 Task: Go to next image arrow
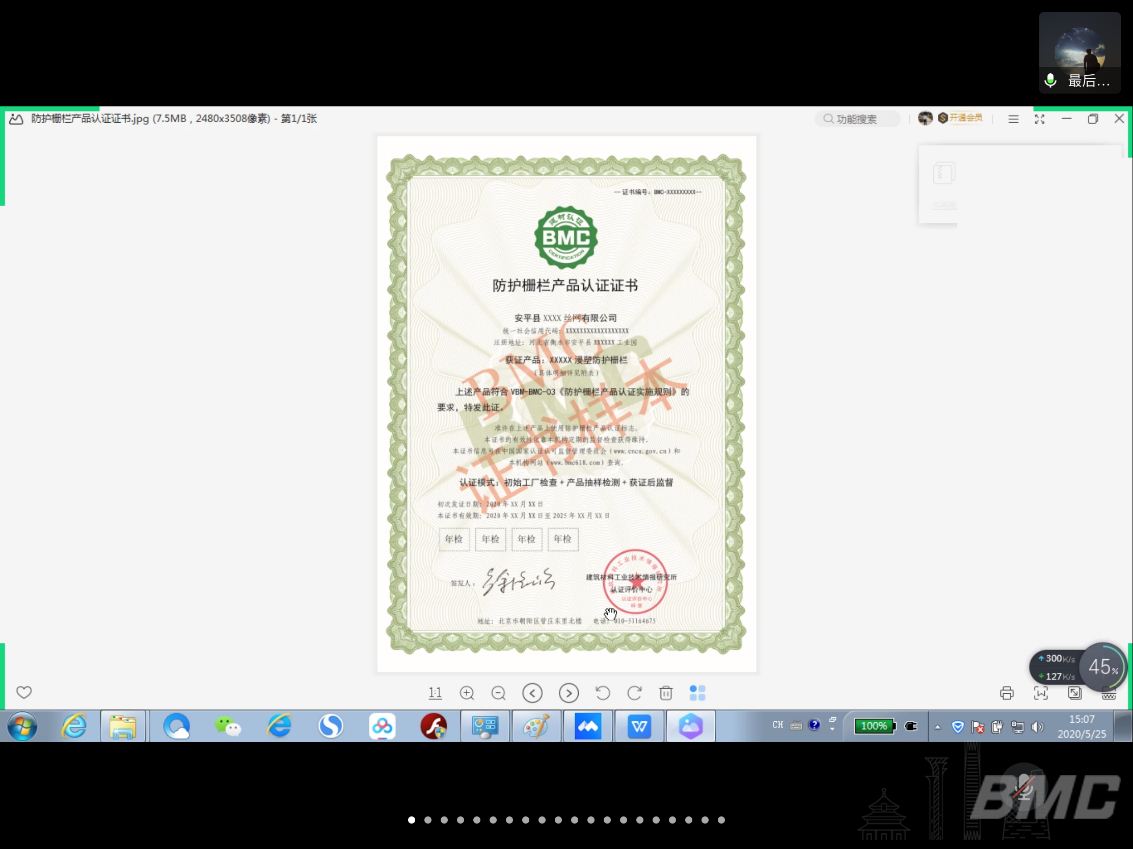coord(569,693)
